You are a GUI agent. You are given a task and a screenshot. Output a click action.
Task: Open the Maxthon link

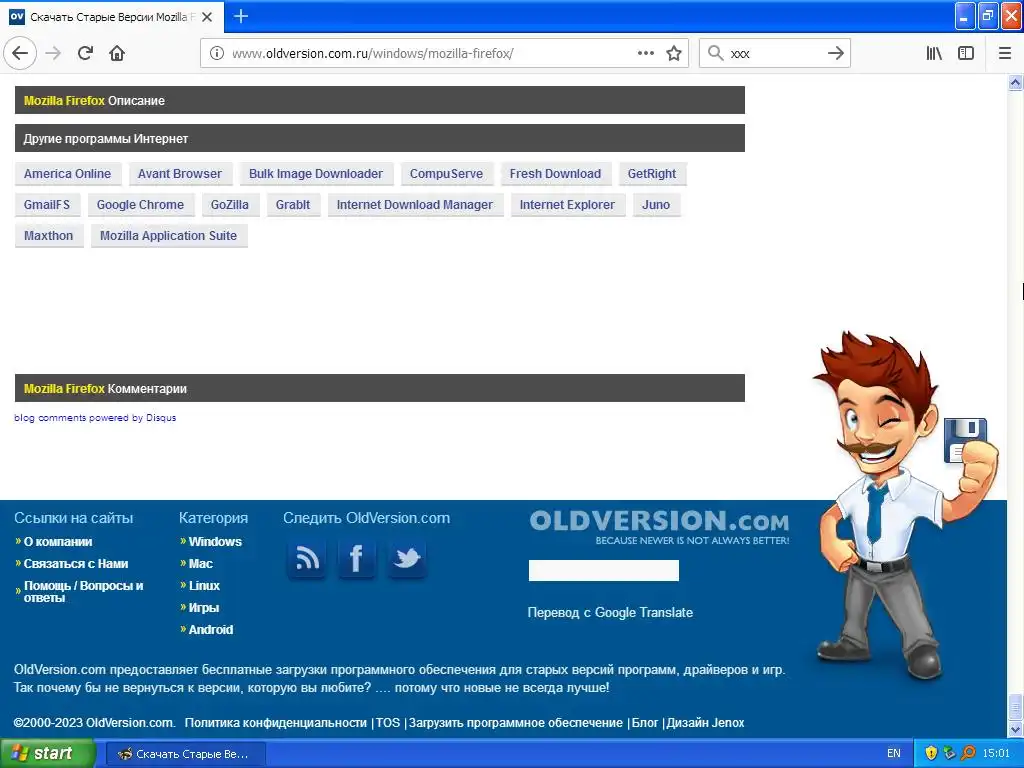pos(49,236)
